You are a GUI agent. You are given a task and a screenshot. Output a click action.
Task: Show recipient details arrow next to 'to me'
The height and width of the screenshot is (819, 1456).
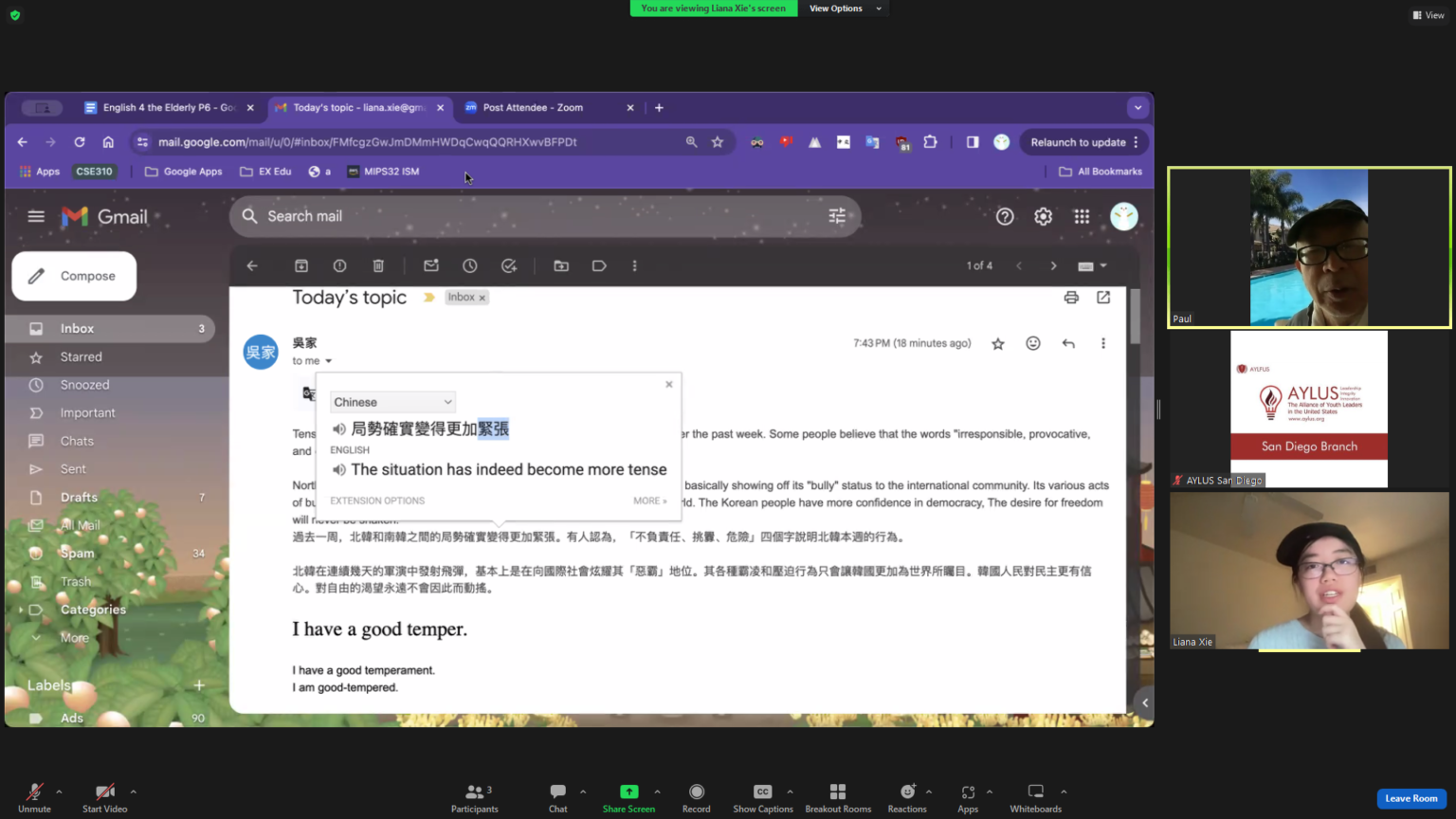pyautogui.click(x=329, y=361)
